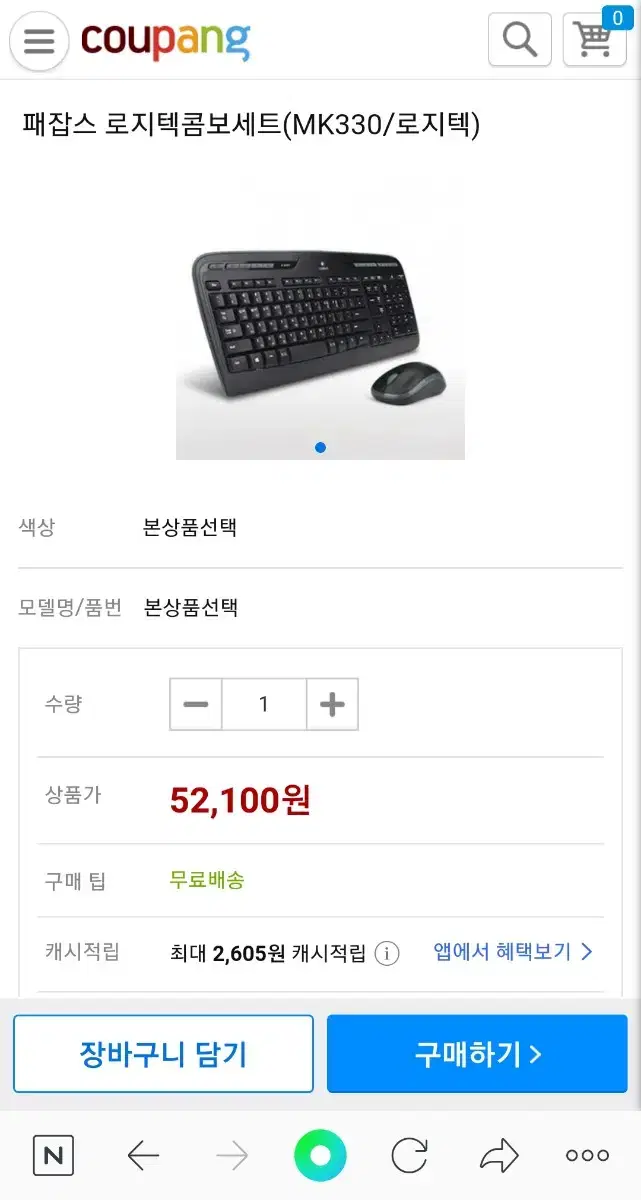Tap the 구매하기 purchase button
This screenshot has width=641, height=1200.
click(478, 1054)
